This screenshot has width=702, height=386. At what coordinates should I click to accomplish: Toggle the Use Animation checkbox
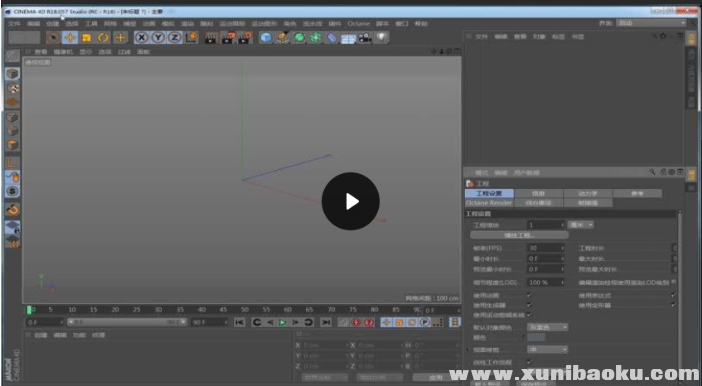tap(529, 295)
